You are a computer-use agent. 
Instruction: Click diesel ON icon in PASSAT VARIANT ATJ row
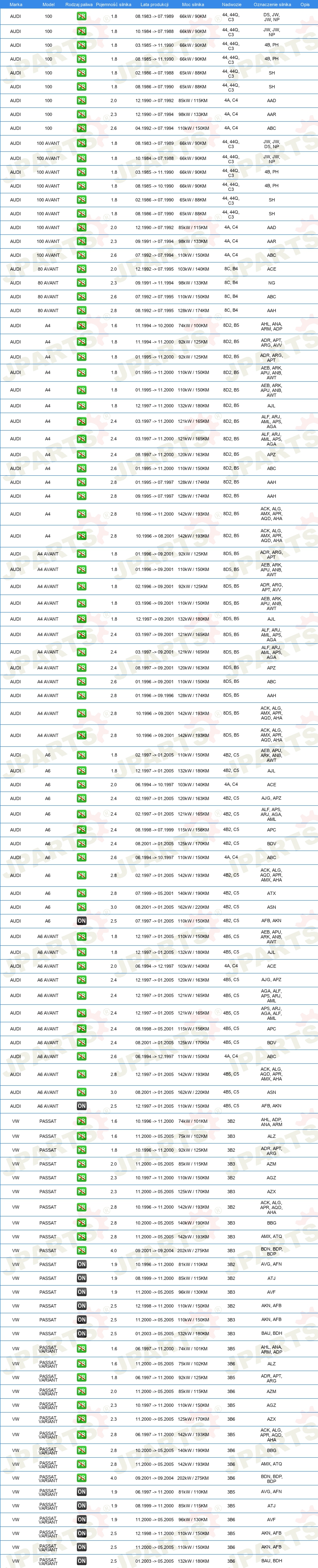point(81,1506)
